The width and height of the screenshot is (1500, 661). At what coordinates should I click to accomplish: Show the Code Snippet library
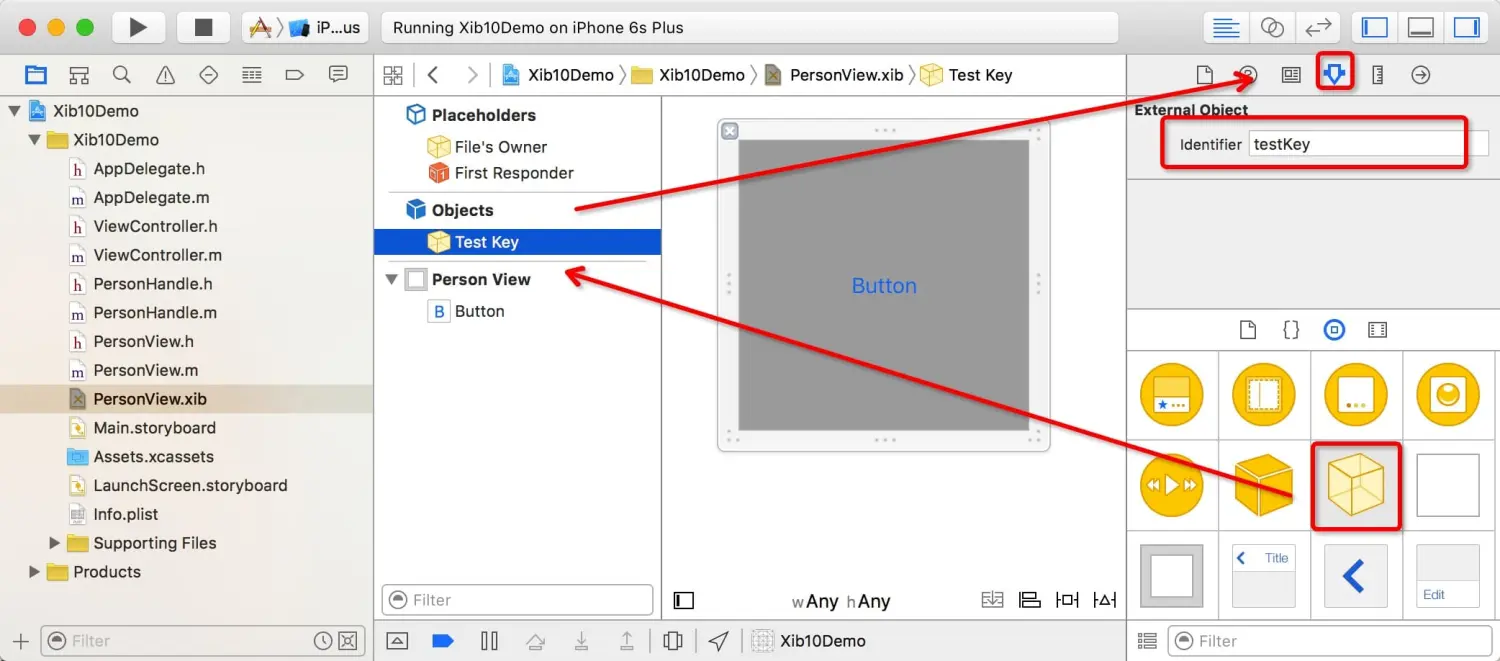click(x=1291, y=330)
